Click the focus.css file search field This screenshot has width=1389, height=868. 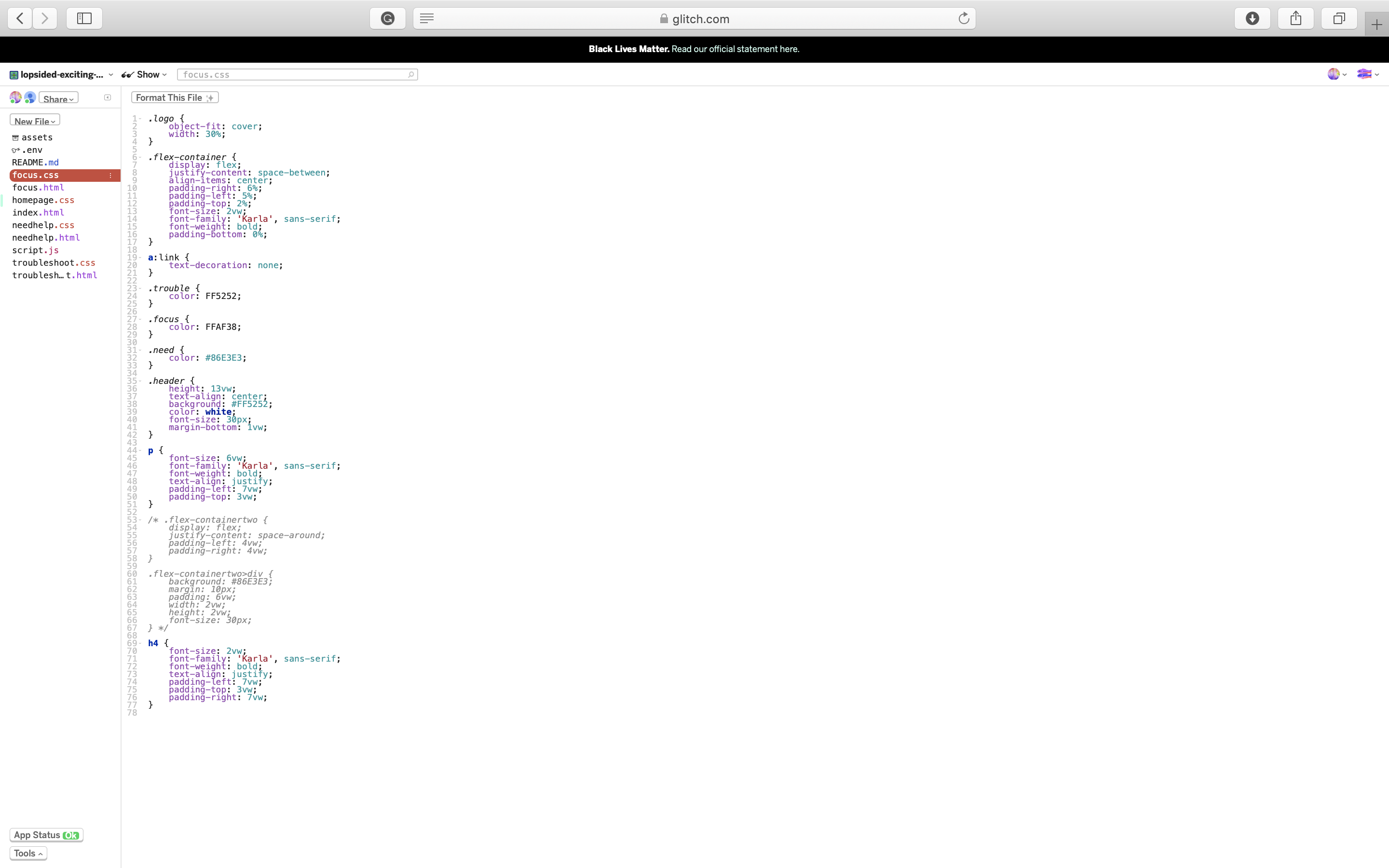pyautogui.click(x=293, y=75)
